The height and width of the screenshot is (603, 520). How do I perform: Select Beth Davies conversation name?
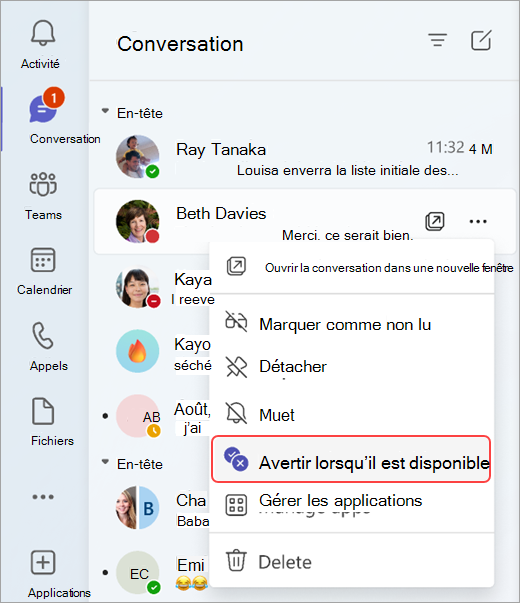tap(221, 213)
